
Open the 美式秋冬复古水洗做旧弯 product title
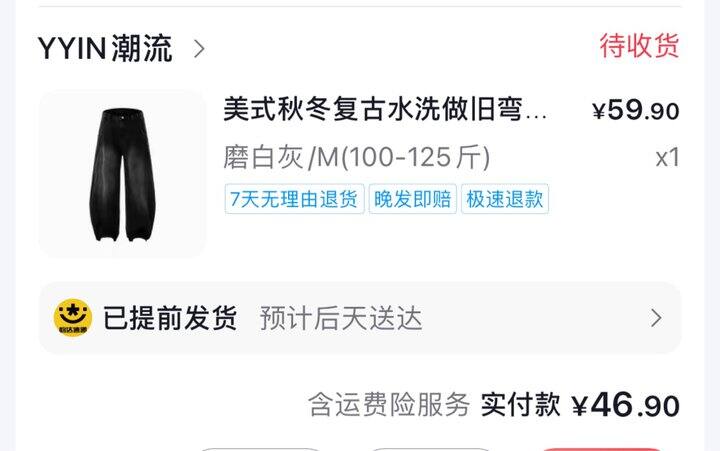(x=385, y=109)
